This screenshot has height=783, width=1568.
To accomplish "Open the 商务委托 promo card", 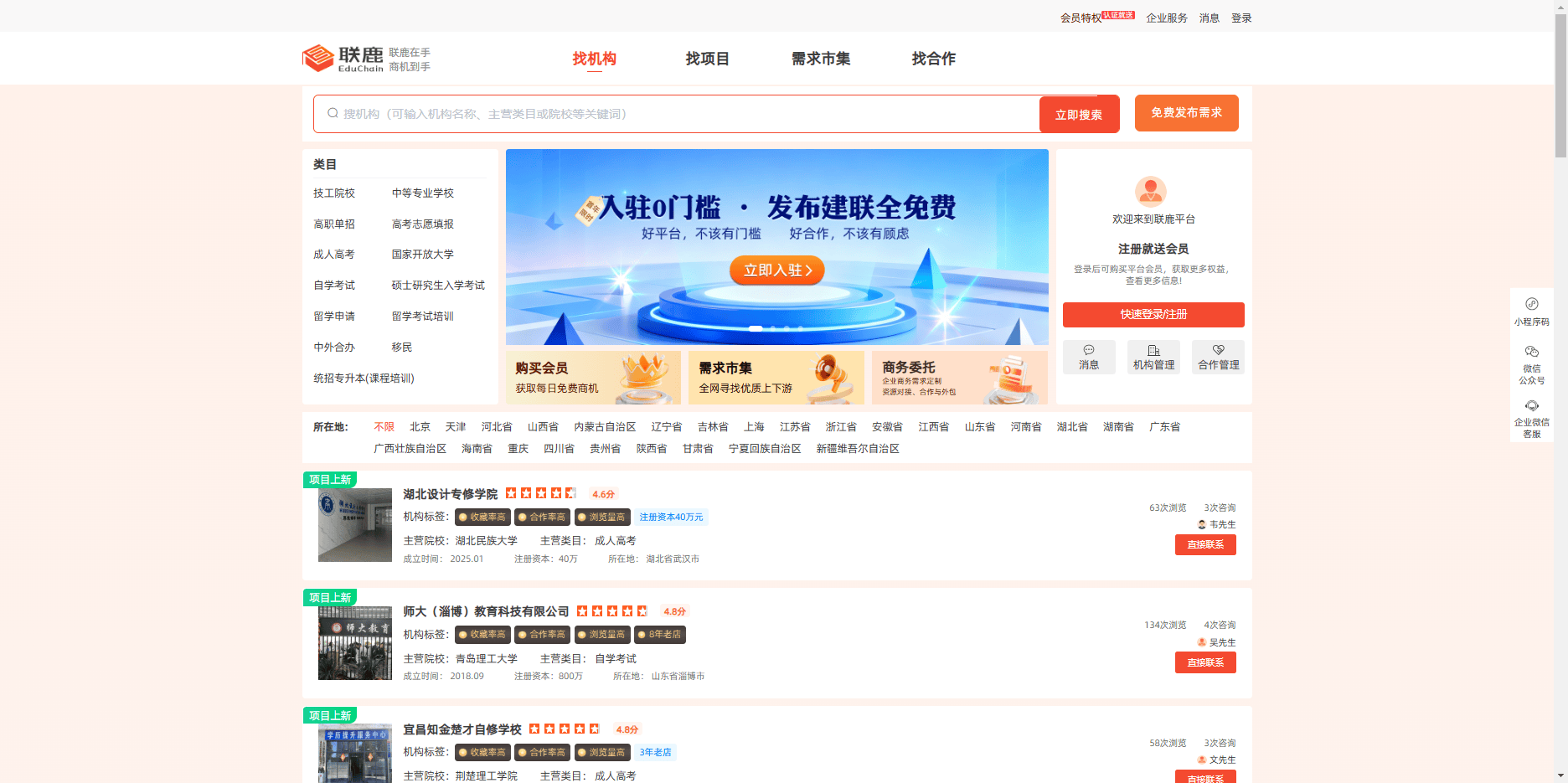I will point(960,378).
